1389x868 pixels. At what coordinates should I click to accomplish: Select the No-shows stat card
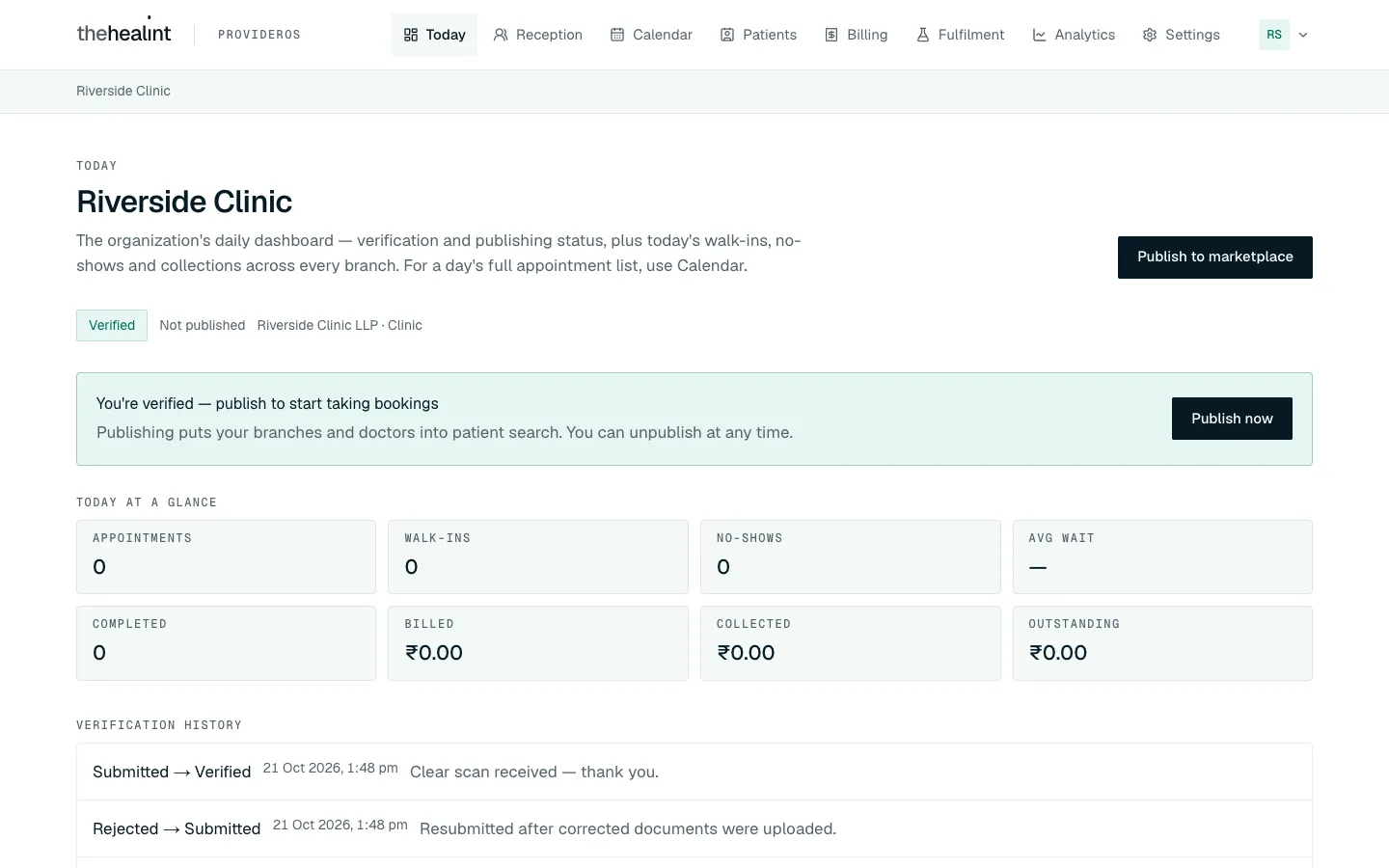pyautogui.click(x=851, y=556)
